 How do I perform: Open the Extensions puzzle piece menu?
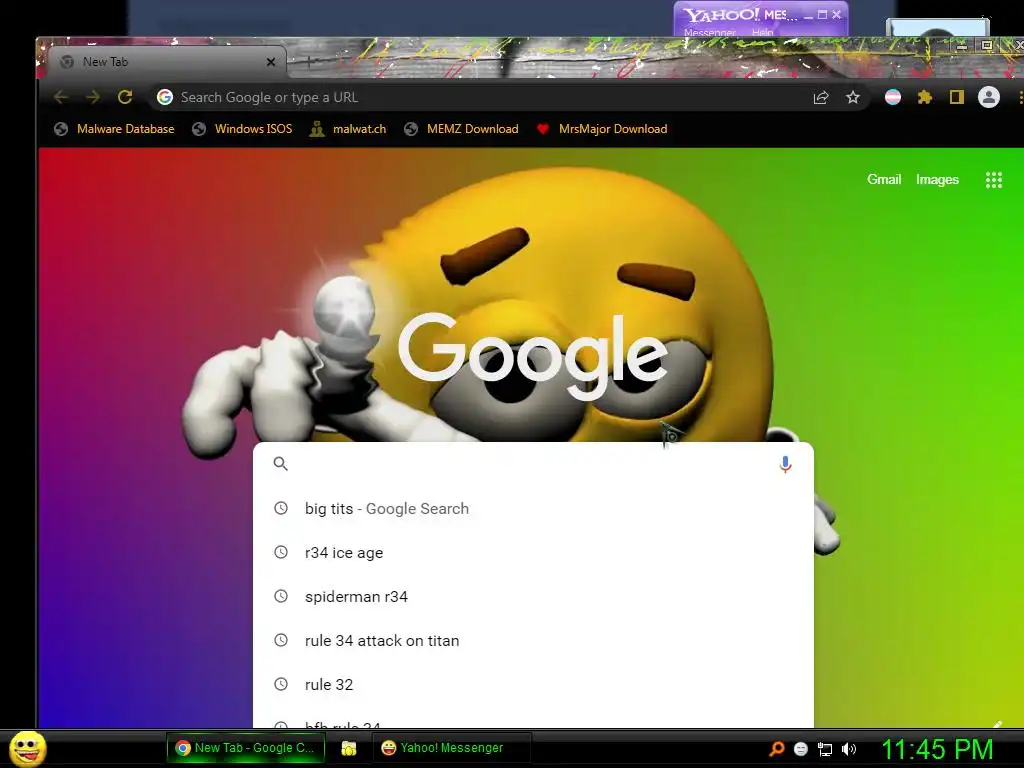click(925, 97)
